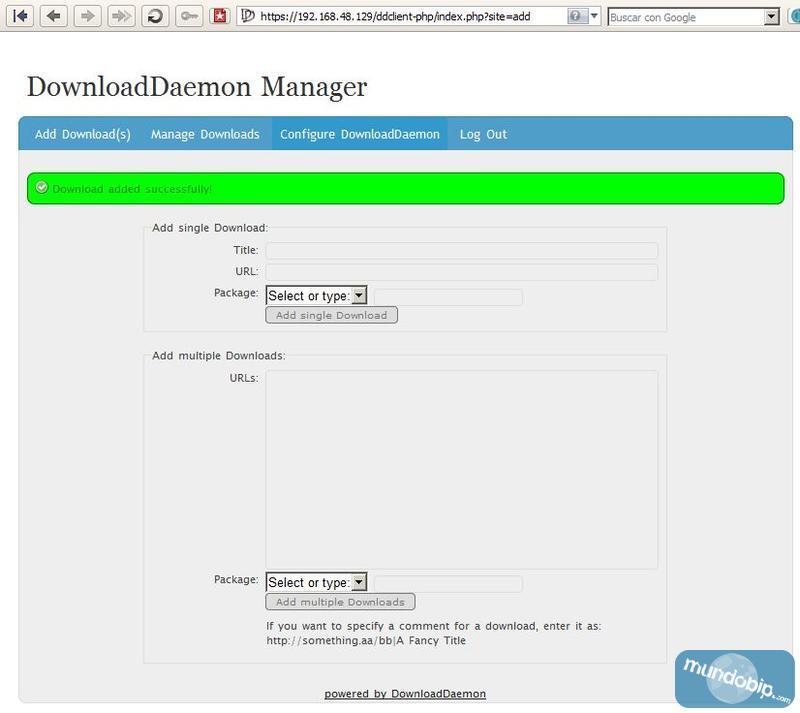Viewport: 800px width, 713px height.
Task: Reload the page with the refresh icon
Action: 155,16
